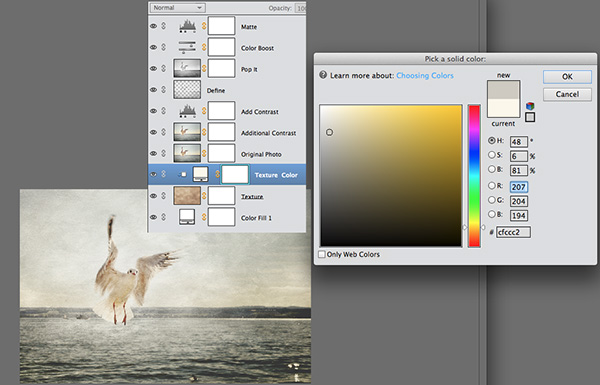Click the small square swatch below the cube icon
This screenshot has height=385, width=600.
pos(530,117)
